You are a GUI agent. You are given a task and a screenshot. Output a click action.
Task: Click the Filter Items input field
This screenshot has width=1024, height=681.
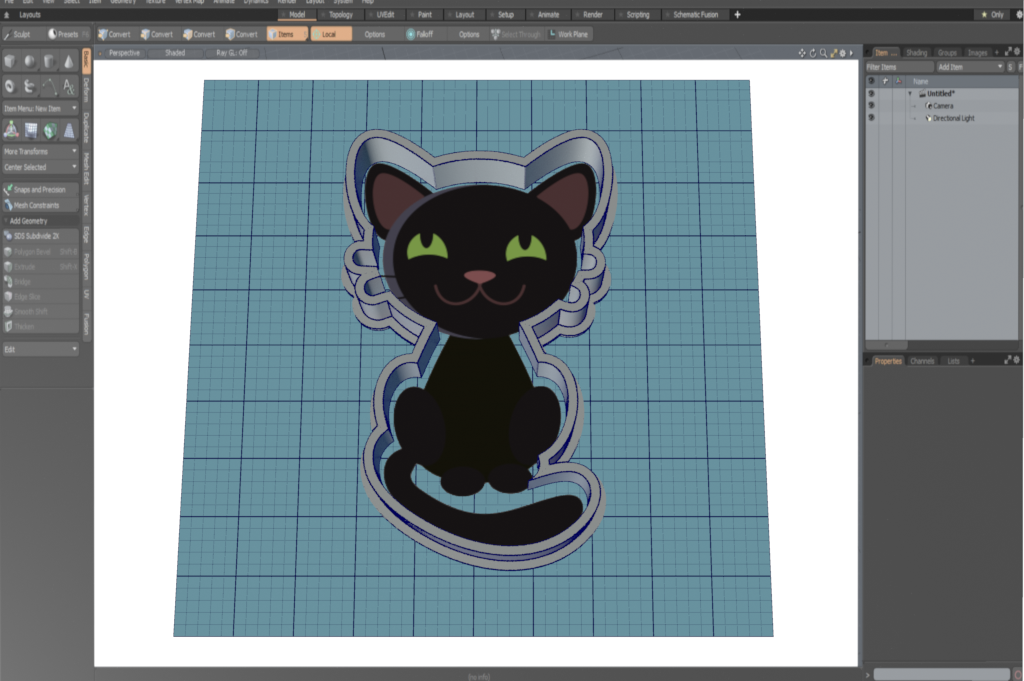click(x=898, y=66)
